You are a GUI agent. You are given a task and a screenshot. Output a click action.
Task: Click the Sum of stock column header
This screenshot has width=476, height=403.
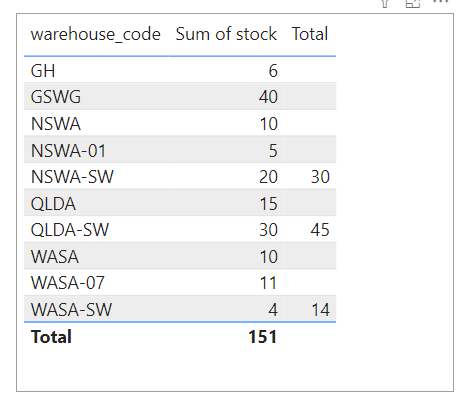[x=226, y=34]
